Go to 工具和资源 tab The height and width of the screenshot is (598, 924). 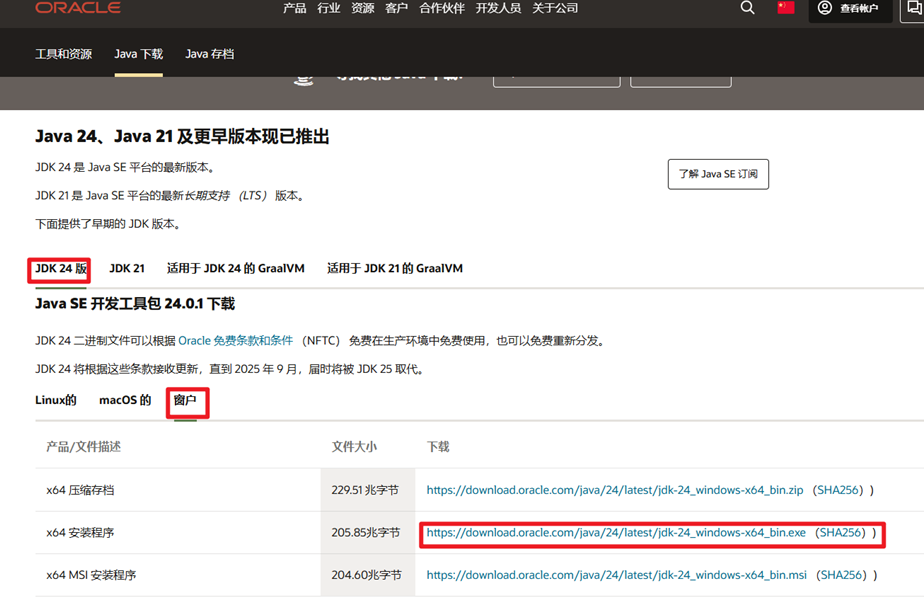[x=64, y=54]
